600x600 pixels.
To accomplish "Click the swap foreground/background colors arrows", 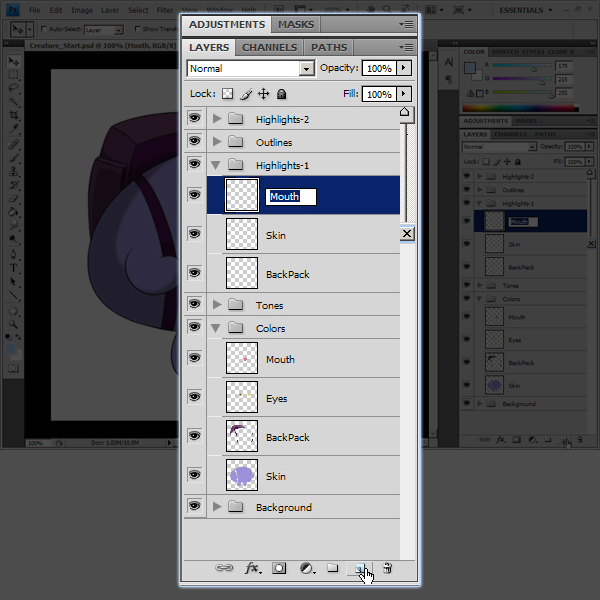I will click(x=18, y=337).
